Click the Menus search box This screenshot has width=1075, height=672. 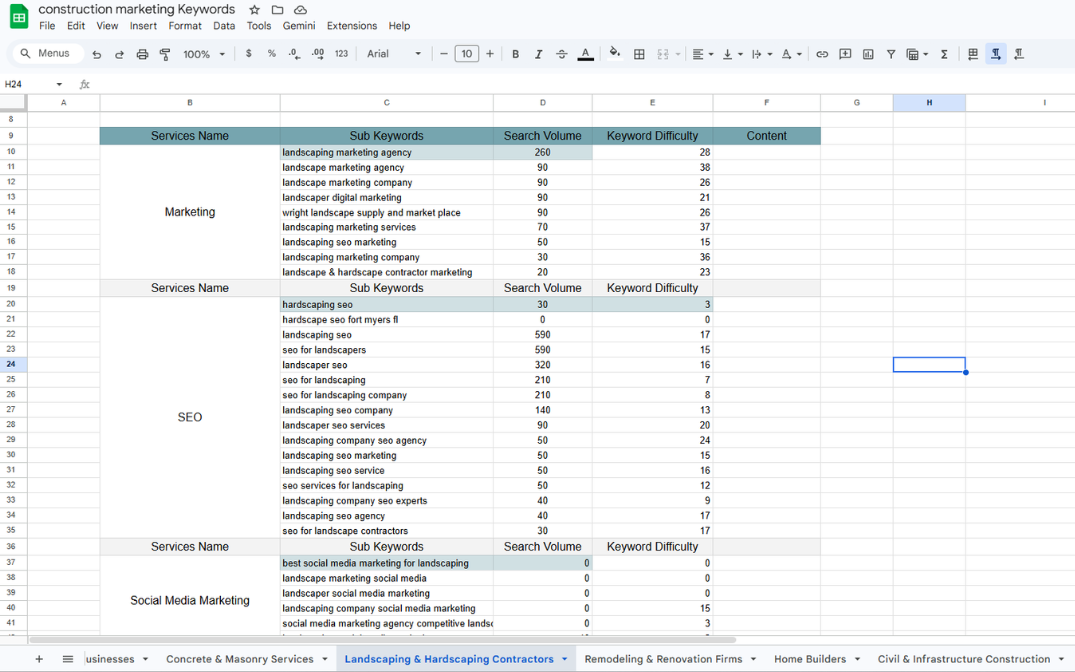[x=46, y=54]
